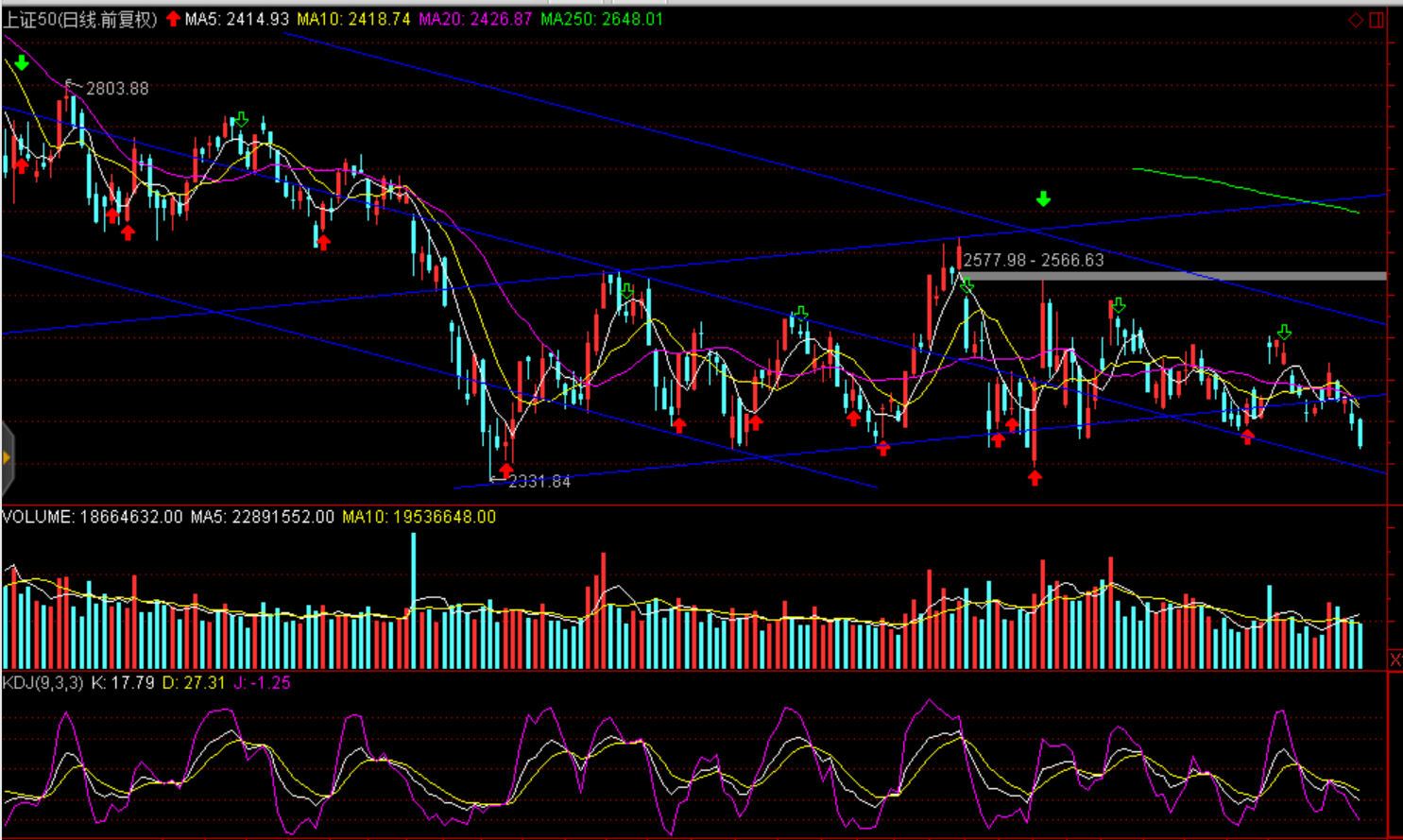Click the green sell arrow at the chart's top-left
1403x840 pixels.
[22, 63]
